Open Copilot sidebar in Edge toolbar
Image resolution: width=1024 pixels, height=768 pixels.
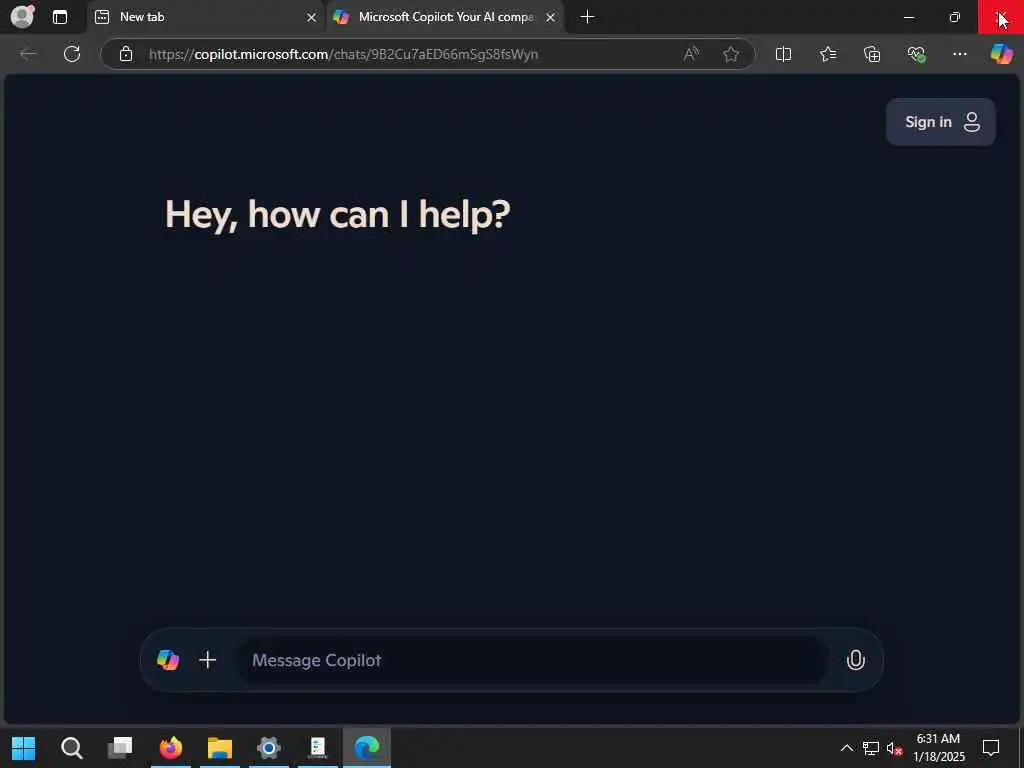1001,54
